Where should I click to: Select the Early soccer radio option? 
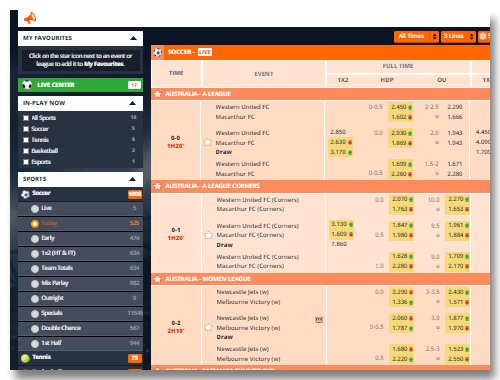point(35,239)
